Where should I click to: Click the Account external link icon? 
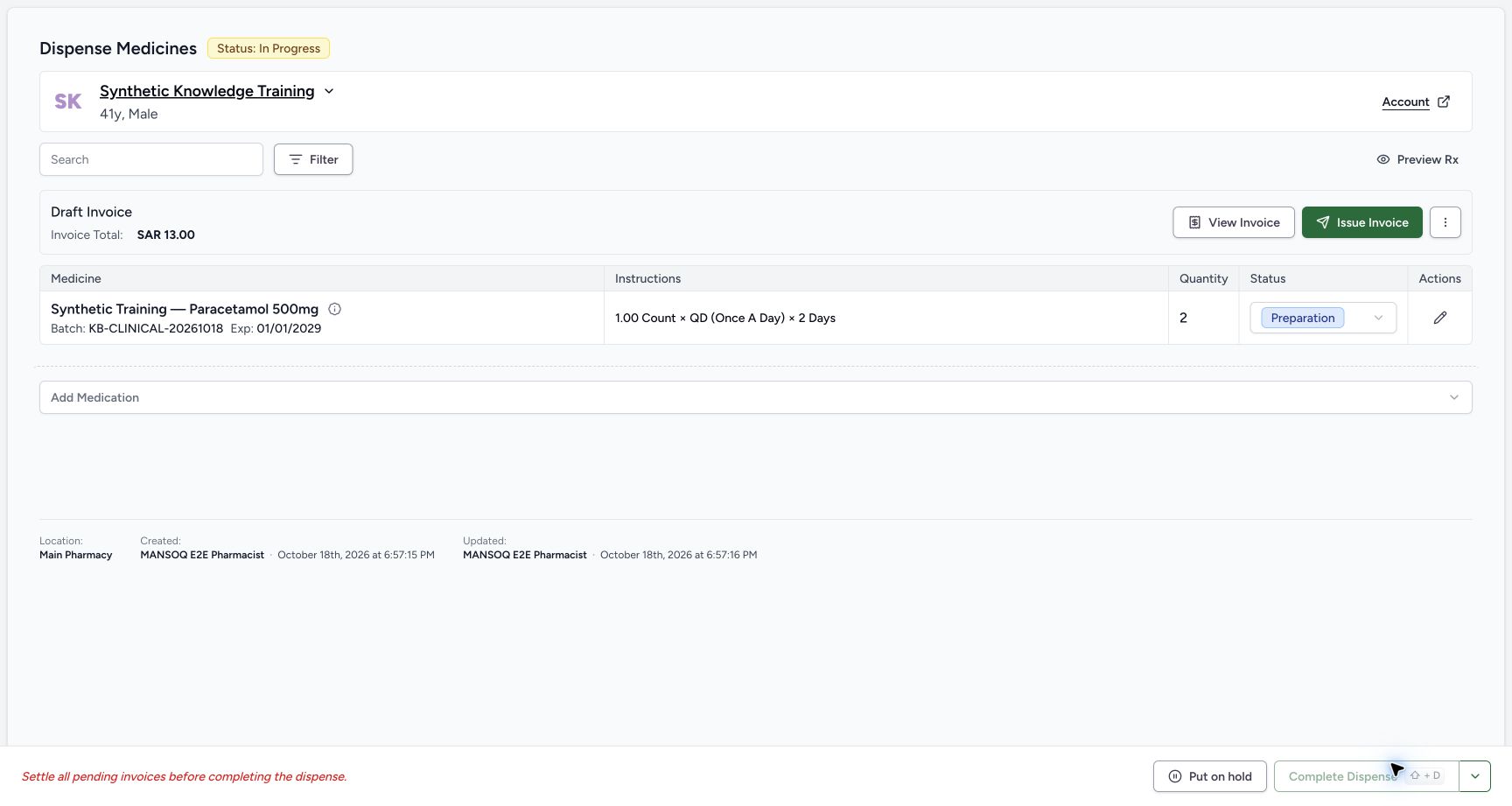(x=1444, y=102)
